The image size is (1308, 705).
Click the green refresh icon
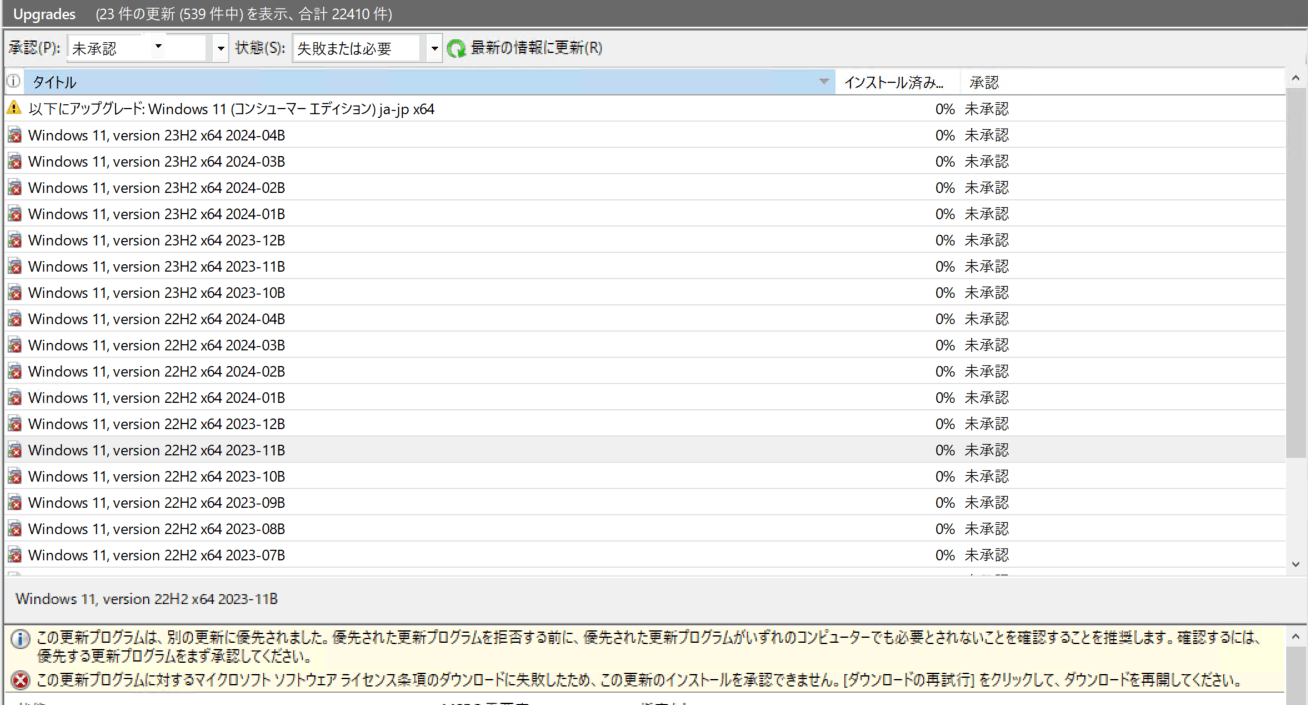457,48
